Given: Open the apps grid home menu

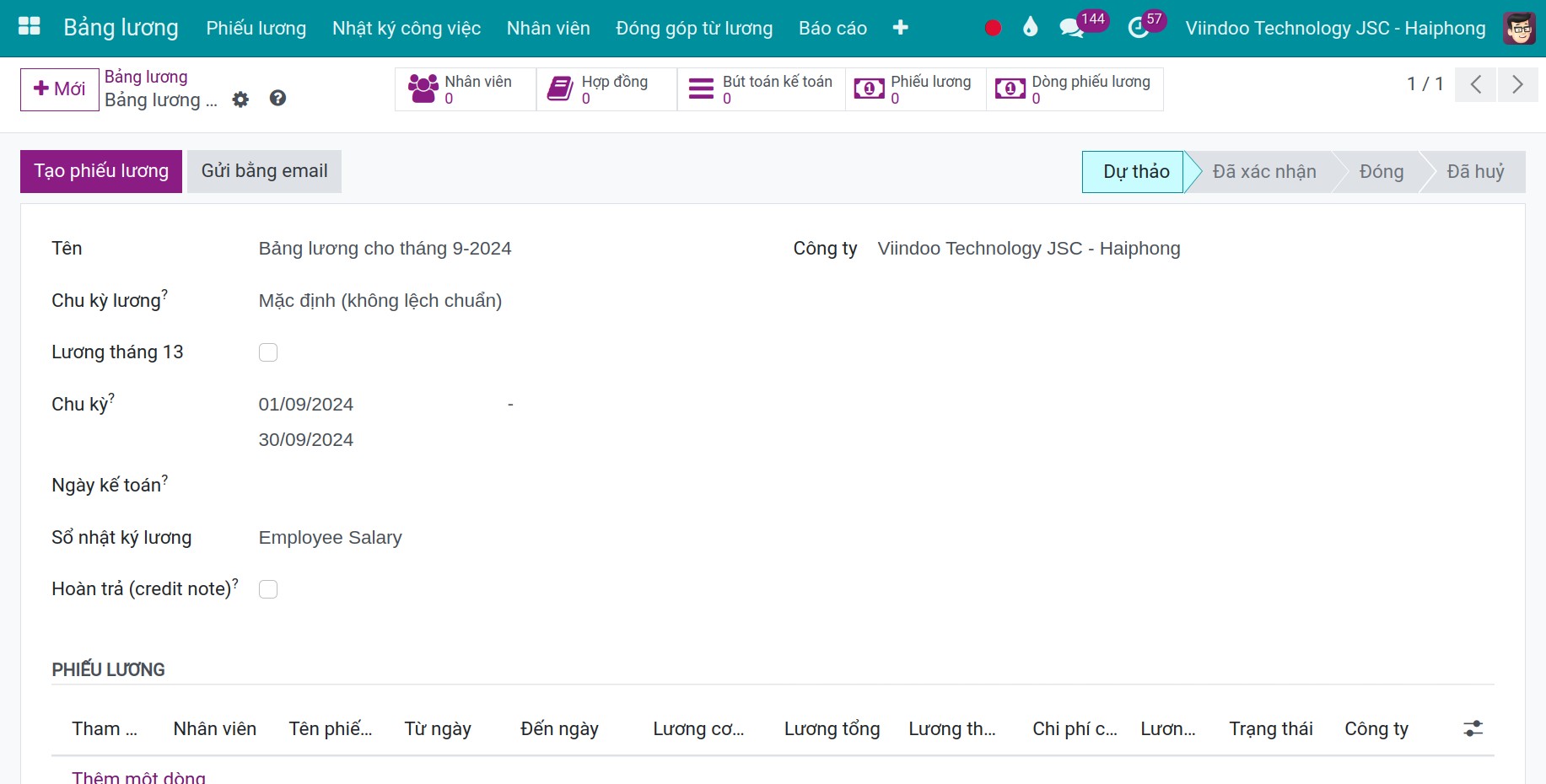Looking at the screenshot, I should pos(30,27).
